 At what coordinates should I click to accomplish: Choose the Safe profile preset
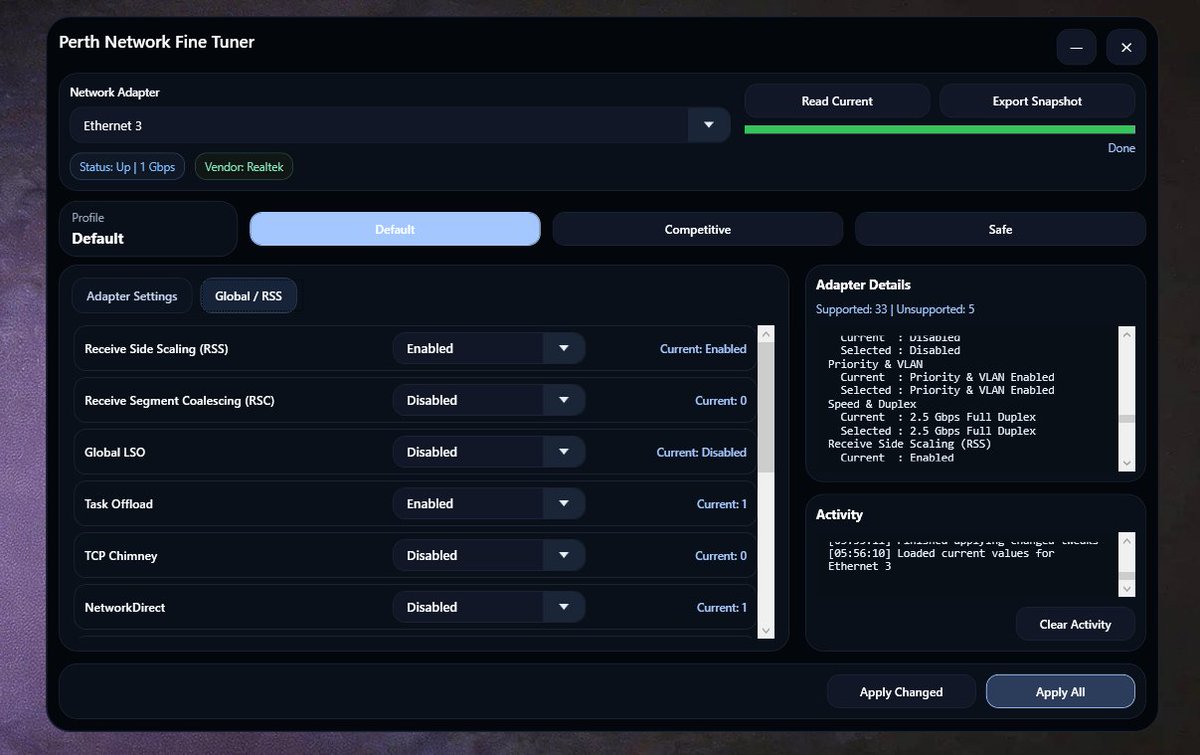coord(1000,229)
